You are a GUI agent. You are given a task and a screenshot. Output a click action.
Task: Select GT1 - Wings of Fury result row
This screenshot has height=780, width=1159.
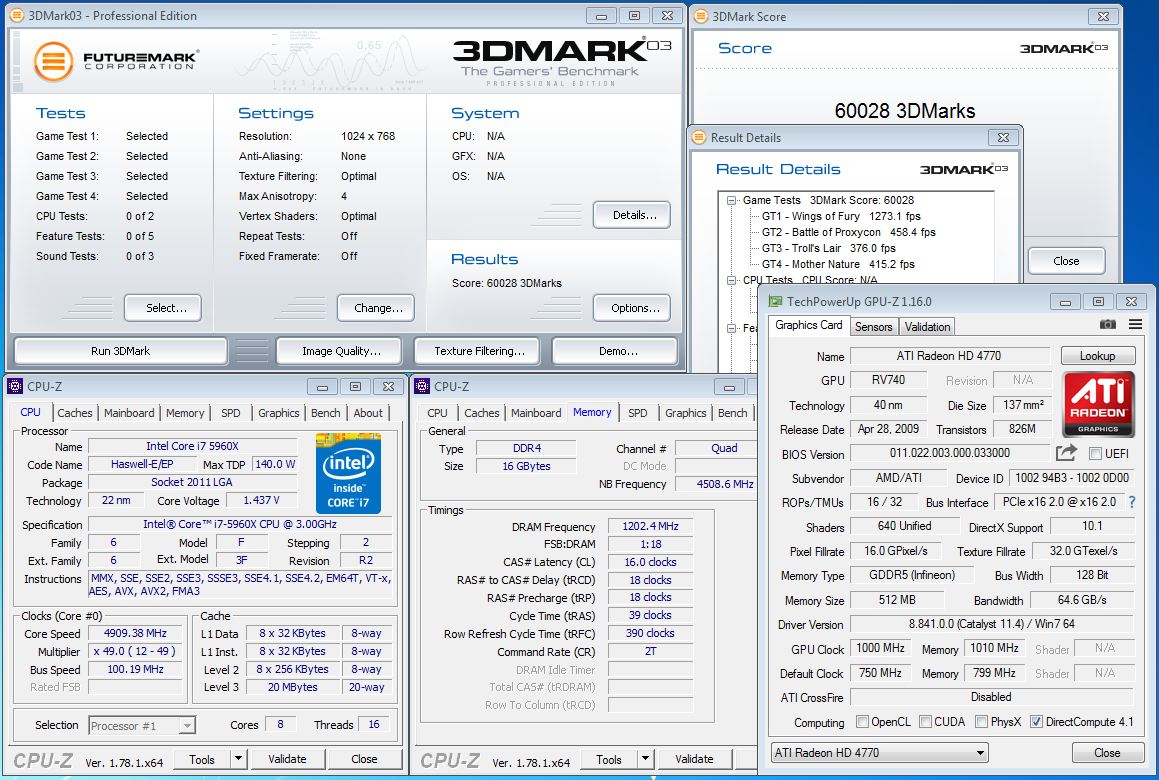(840, 217)
